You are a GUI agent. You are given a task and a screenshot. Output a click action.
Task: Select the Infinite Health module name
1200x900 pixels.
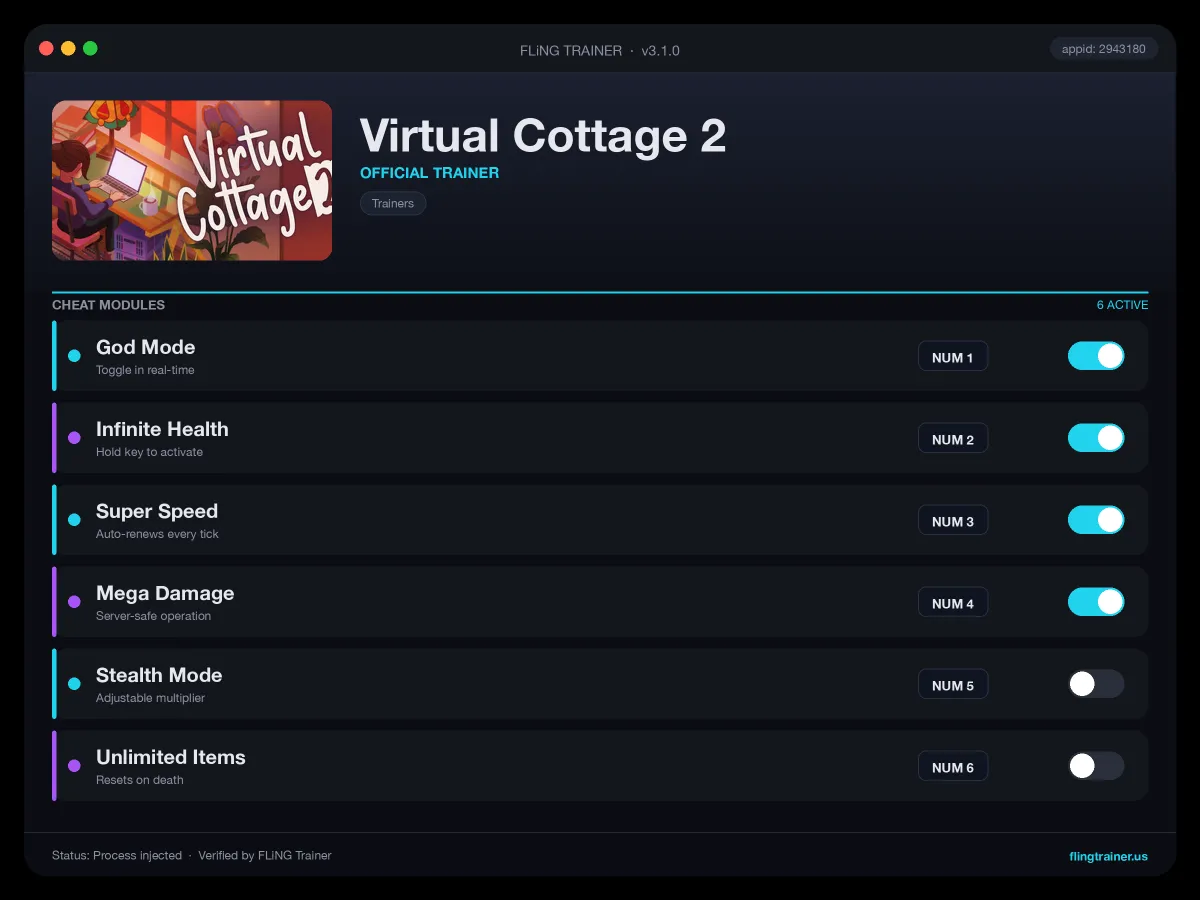point(162,429)
